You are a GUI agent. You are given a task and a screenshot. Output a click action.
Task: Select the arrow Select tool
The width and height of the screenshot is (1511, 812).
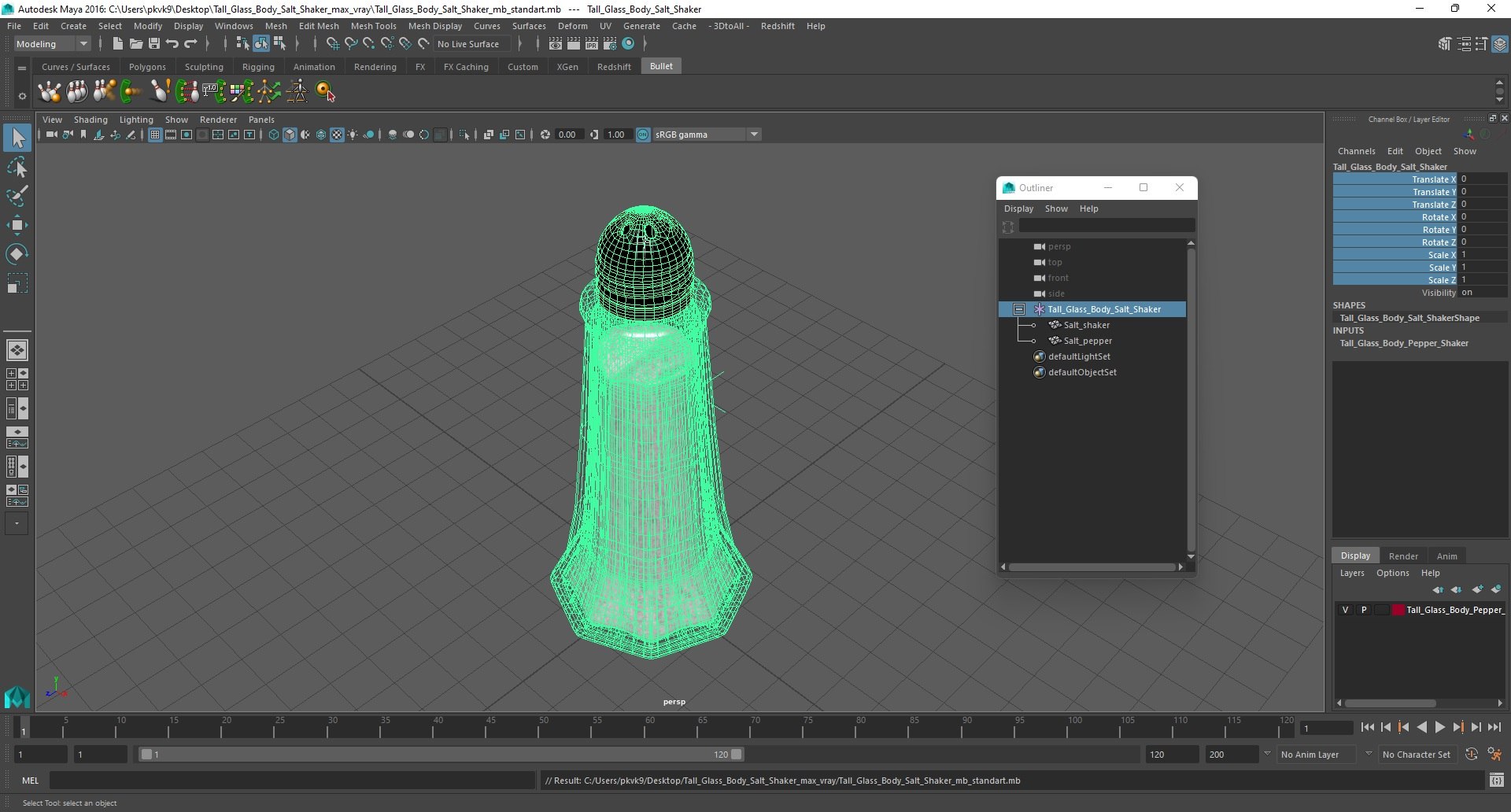(x=17, y=138)
